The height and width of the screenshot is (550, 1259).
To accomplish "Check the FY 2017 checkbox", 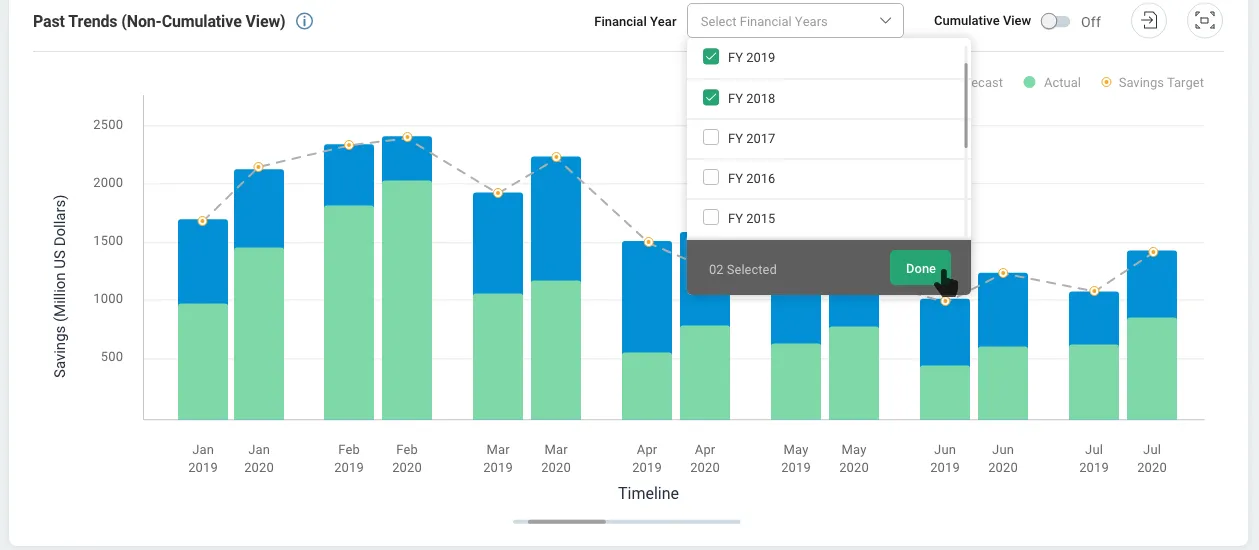I will (x=711, y=138).
